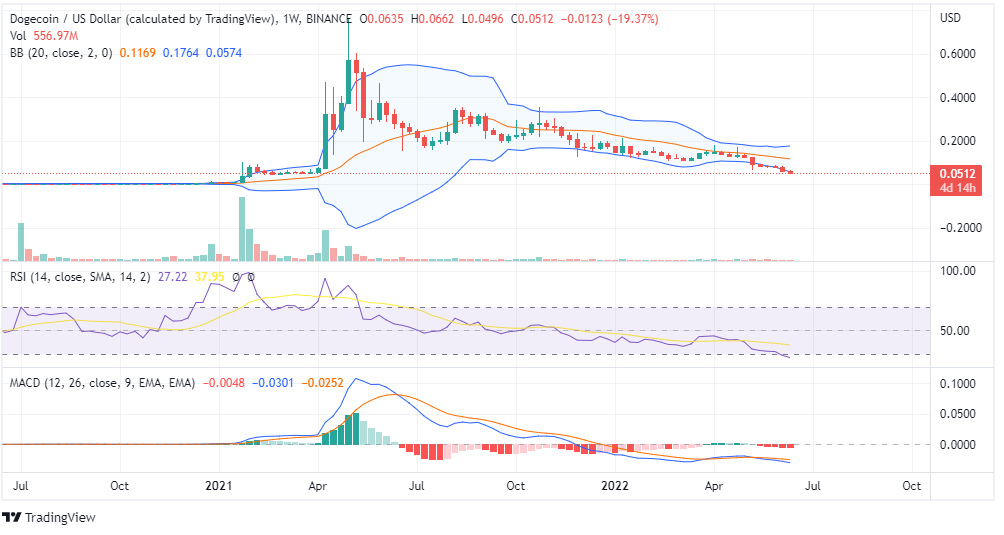Click the MACD line value -0.0301

pyautogui.click(x=273, y=383)
